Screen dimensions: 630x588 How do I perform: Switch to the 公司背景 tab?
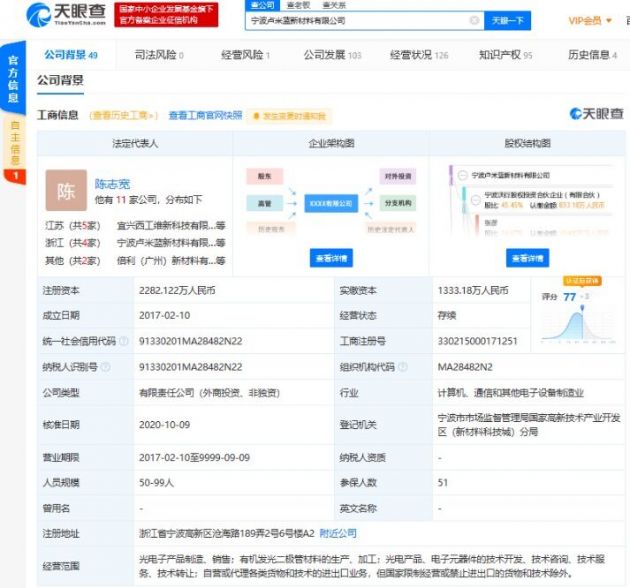71,55
